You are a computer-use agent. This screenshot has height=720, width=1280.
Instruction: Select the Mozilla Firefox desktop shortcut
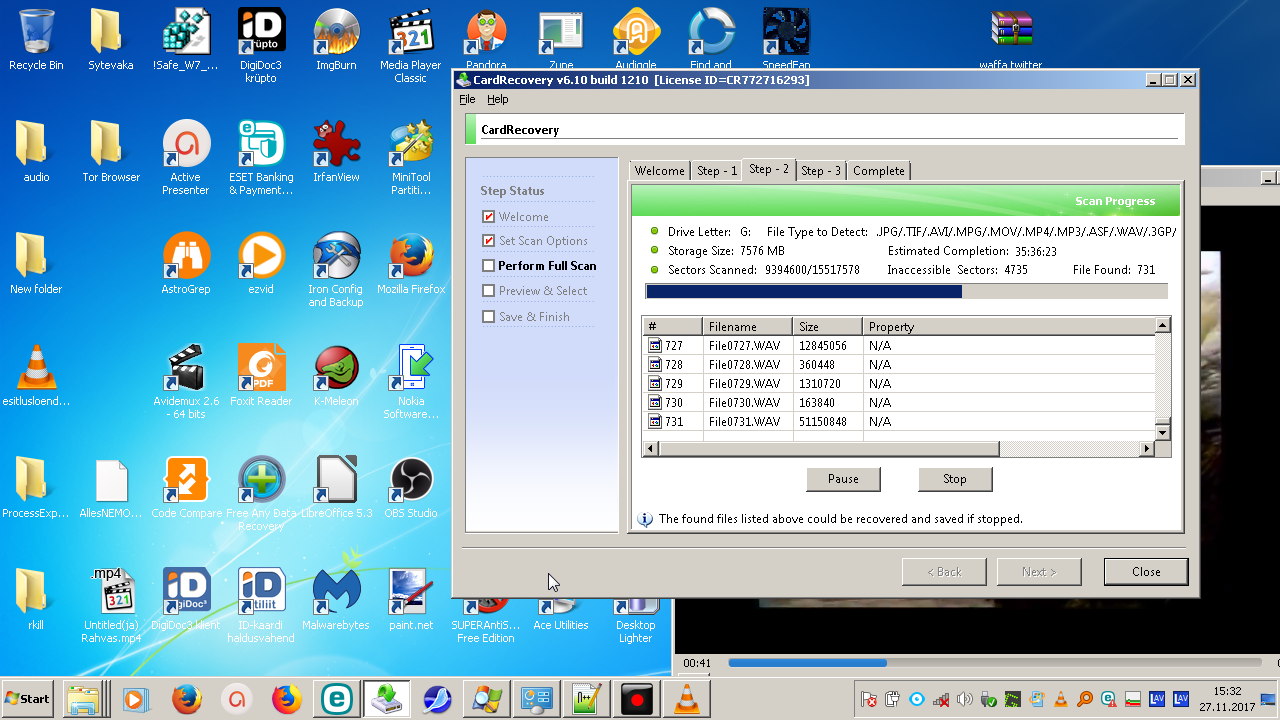coord(410,264)
